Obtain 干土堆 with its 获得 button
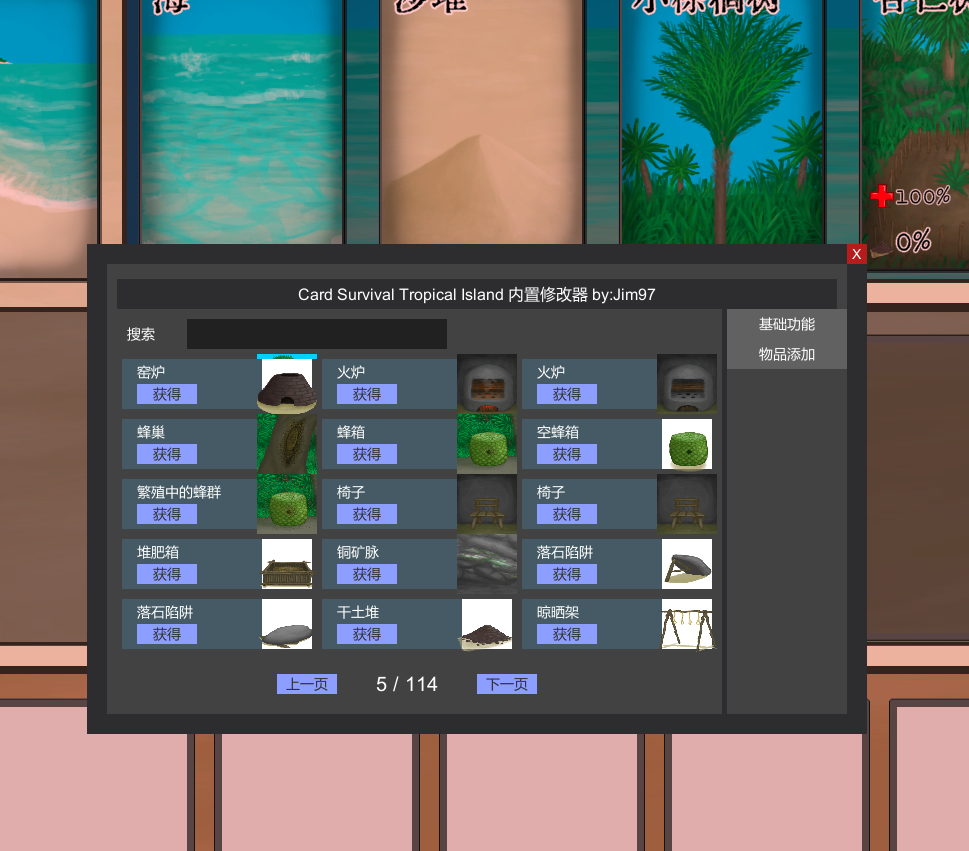Image resolution: width=969 pixels, height=851 pixels. click(x=366, y=634)
